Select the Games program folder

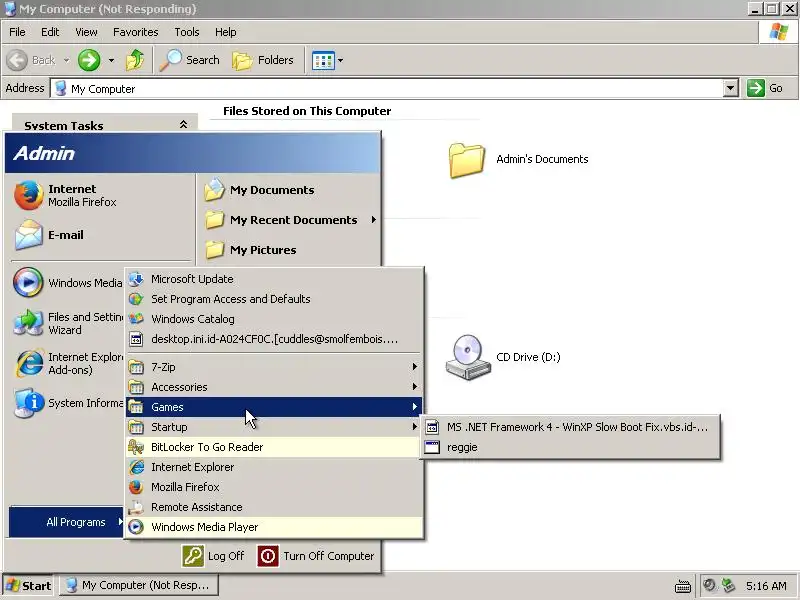point(274,407)
